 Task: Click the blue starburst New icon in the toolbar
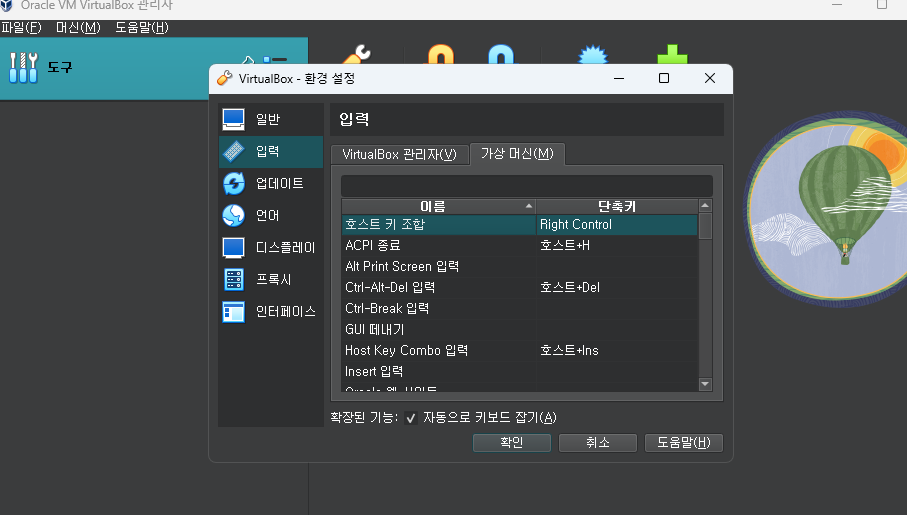click(x=593, y=54)
